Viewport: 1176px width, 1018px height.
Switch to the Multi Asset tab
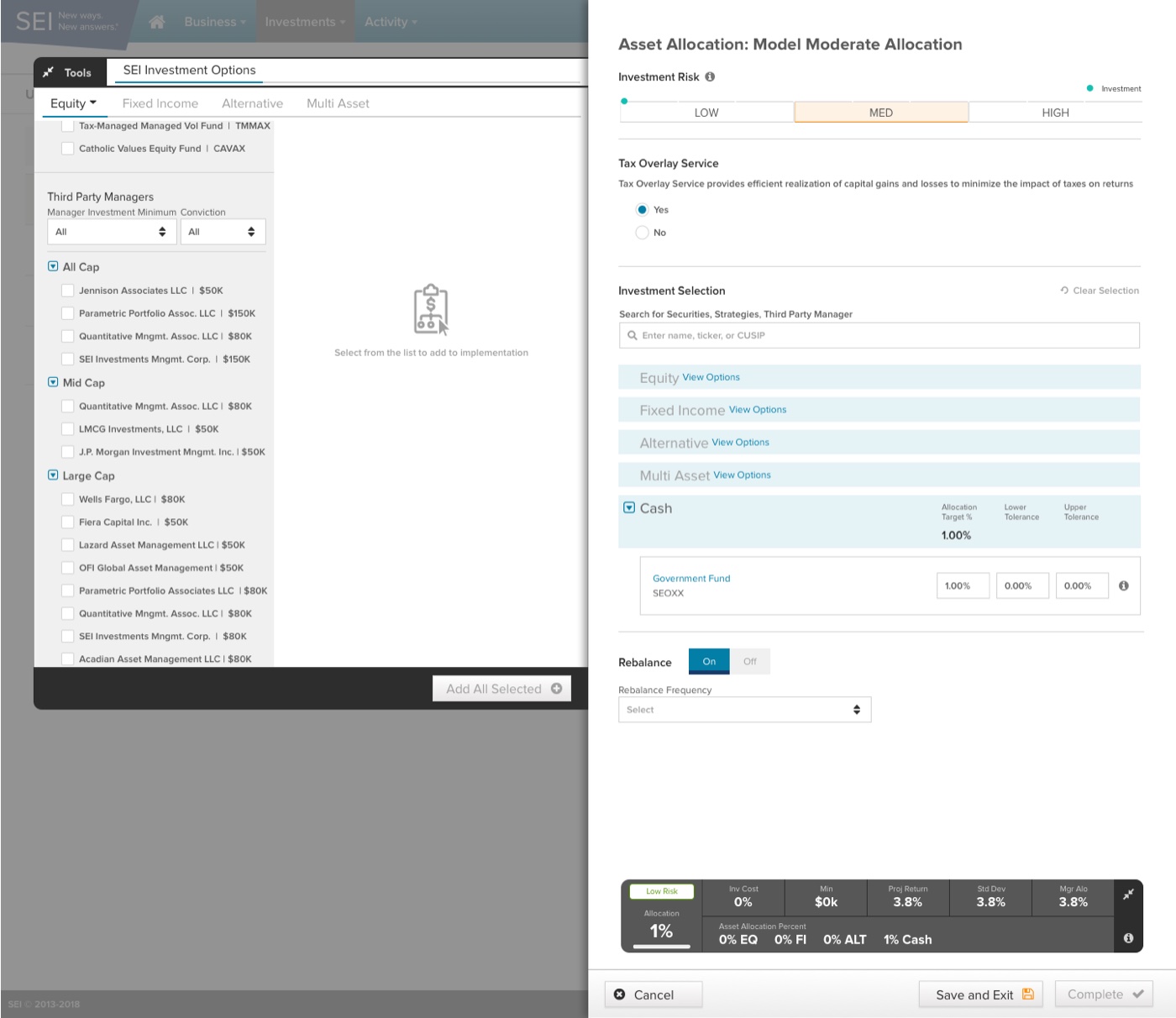(x=338, y=103)
